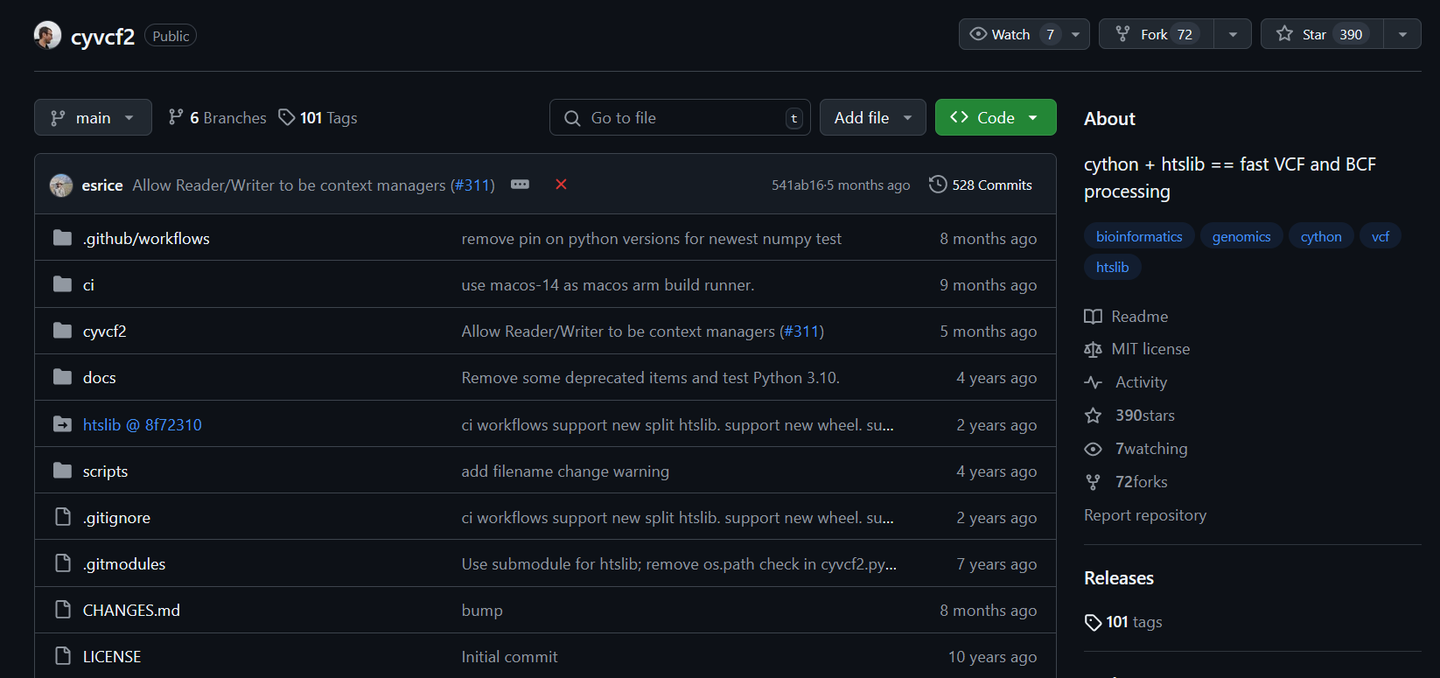Open the Fork options dropdown arrow
1440x678 pixels.
coord(1233,34)
